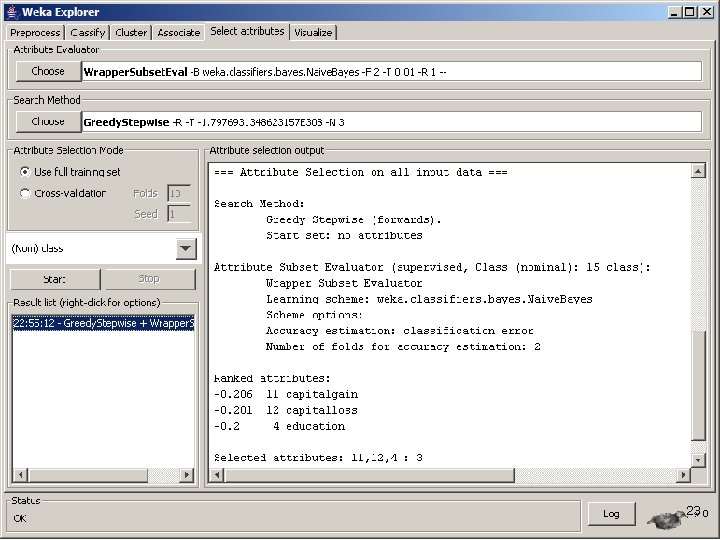Close the Weka Explorer window
This screenshot has height=540, width=720.
click(x=706, y=12)
